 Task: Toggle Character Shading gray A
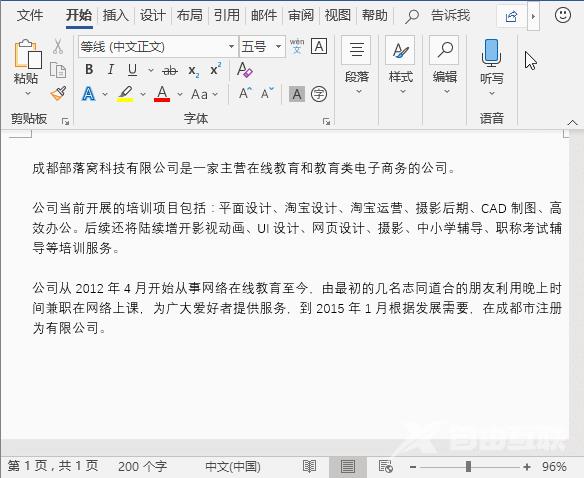[x=297, y=94]
